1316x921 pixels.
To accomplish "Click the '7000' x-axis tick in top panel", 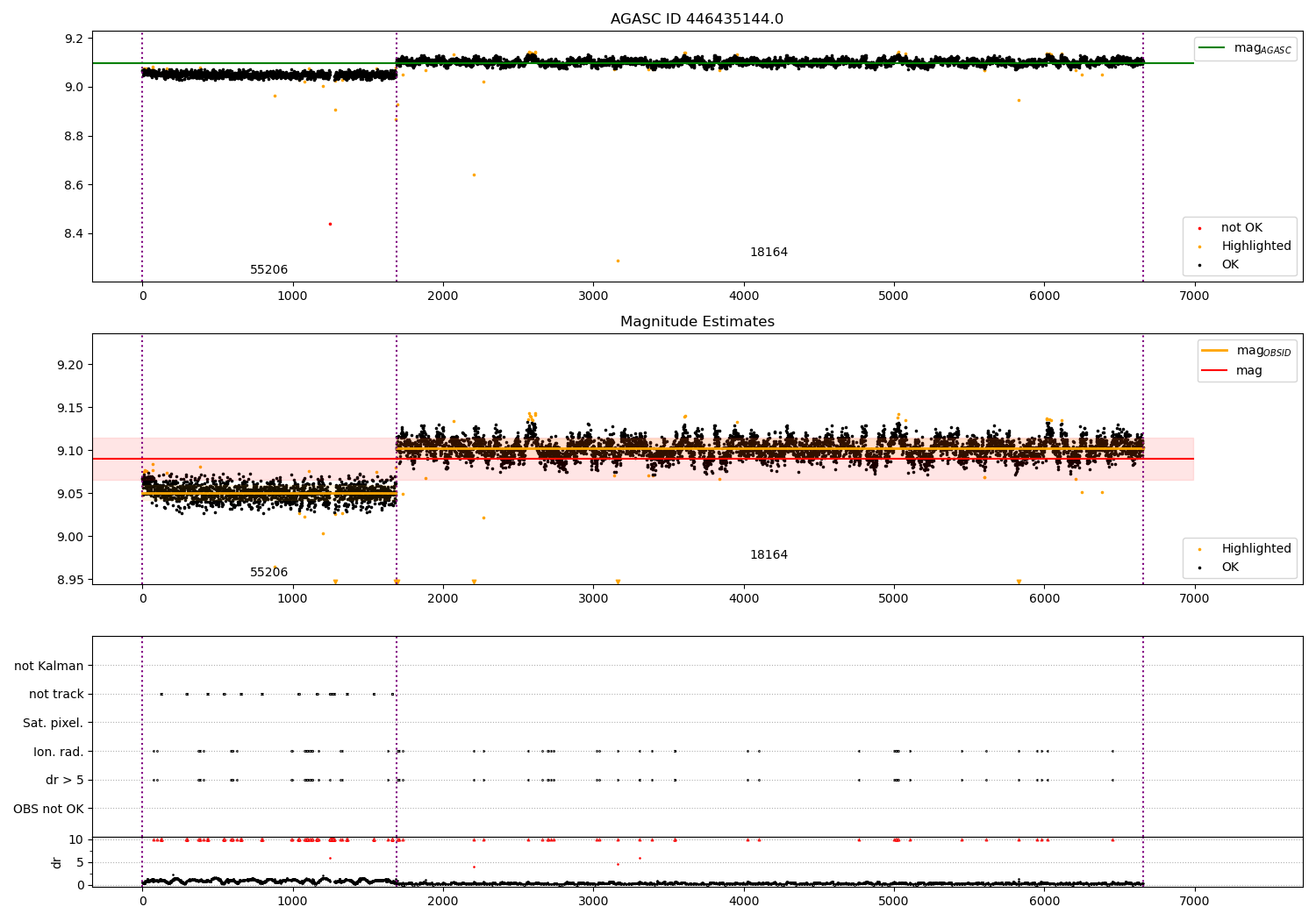I will [1194, 296].
